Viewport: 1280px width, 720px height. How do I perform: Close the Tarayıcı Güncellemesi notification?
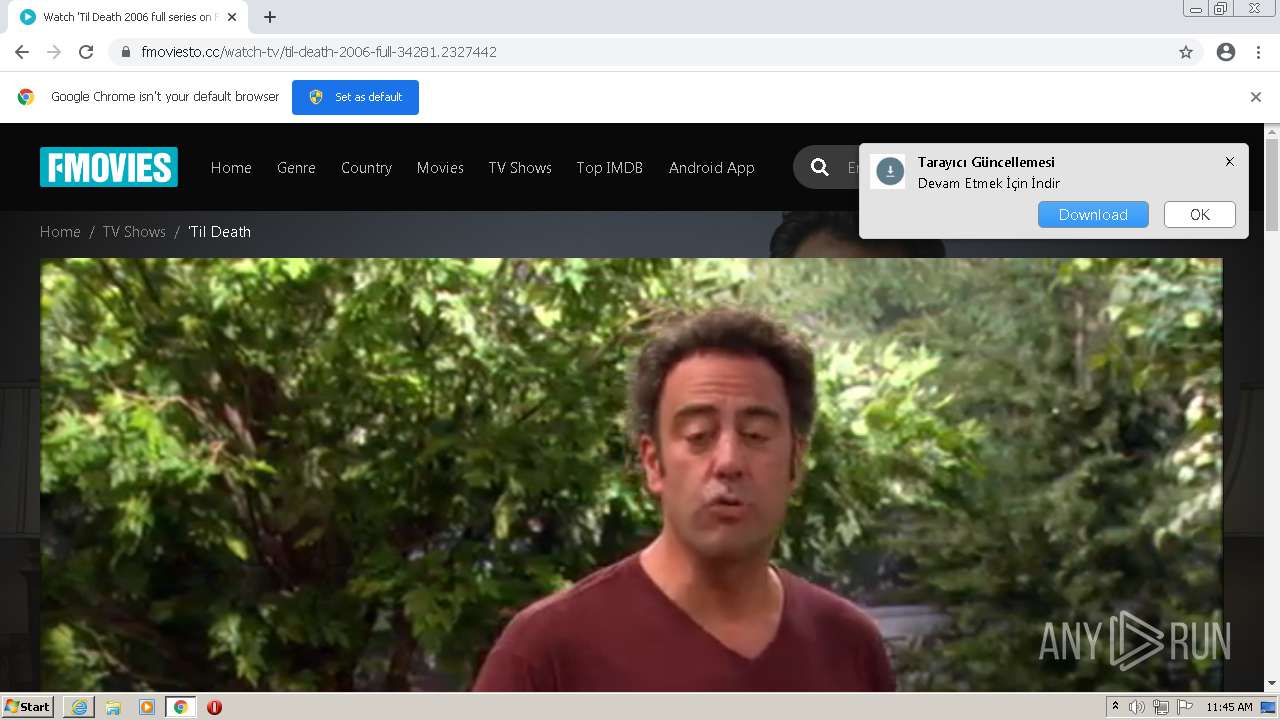[1230, 161]
